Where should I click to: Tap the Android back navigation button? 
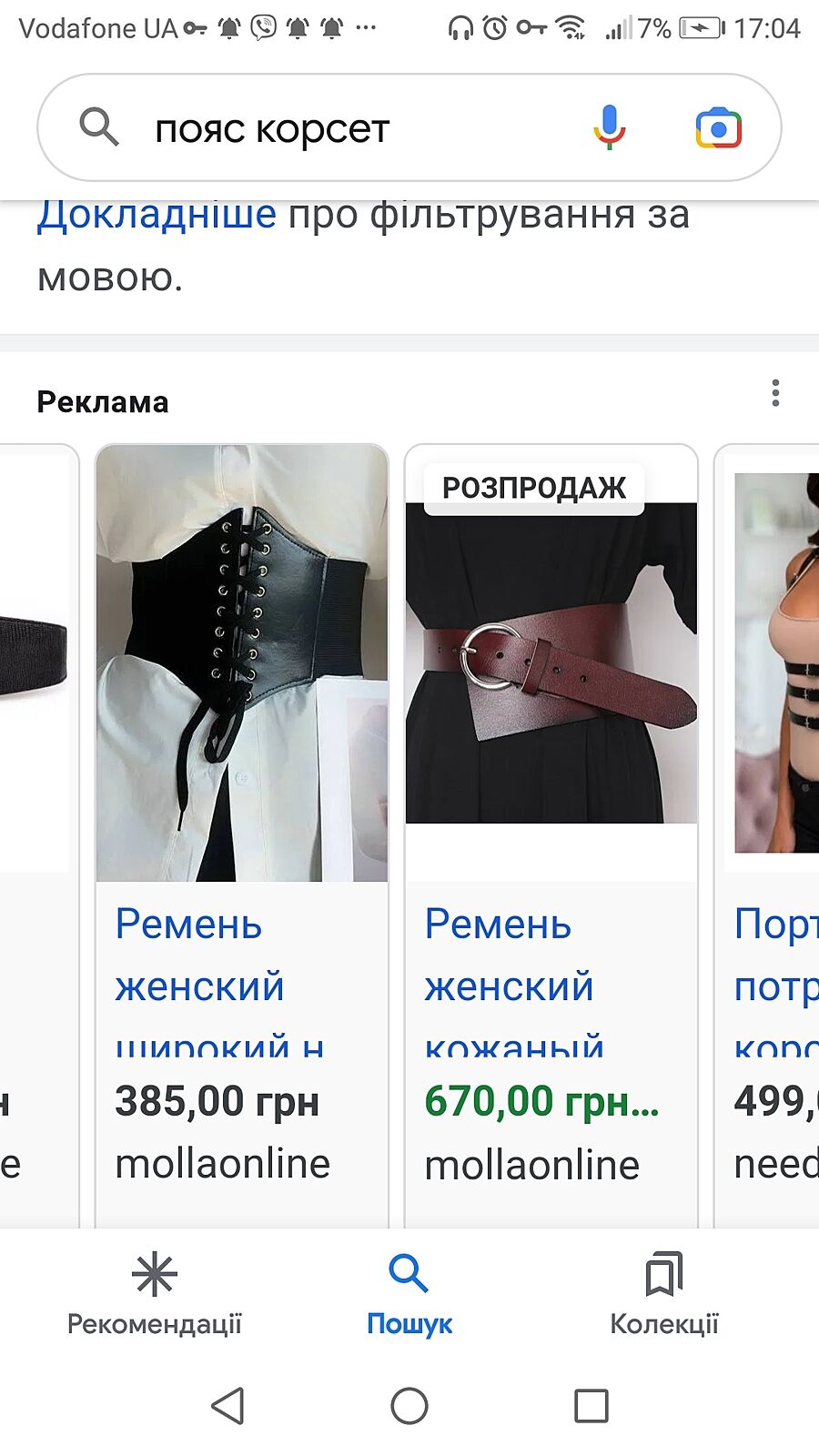[x=227, y=1406]
